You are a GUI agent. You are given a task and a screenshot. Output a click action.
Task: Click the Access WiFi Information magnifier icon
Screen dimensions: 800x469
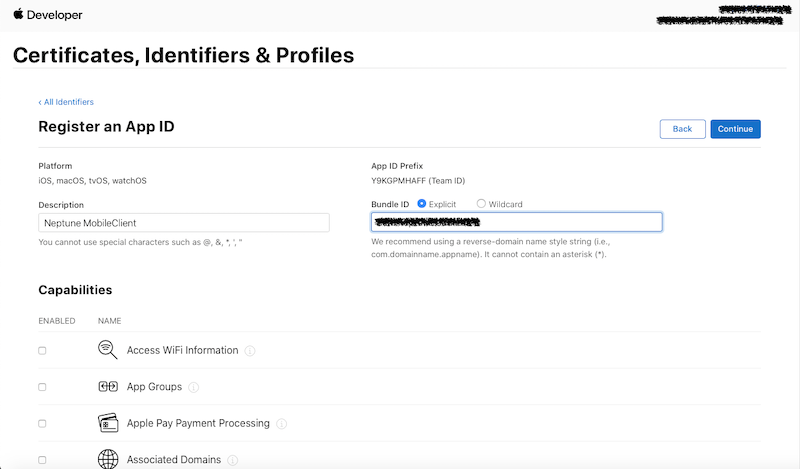pos(108,350)
